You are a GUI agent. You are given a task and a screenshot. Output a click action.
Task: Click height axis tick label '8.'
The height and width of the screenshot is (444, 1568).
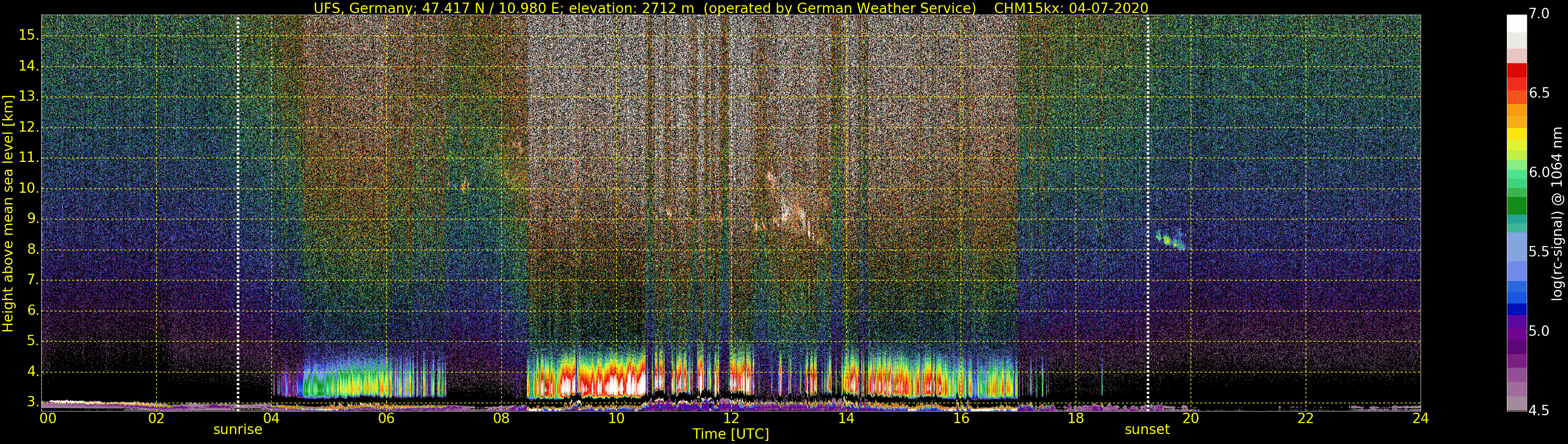[32, 249]
